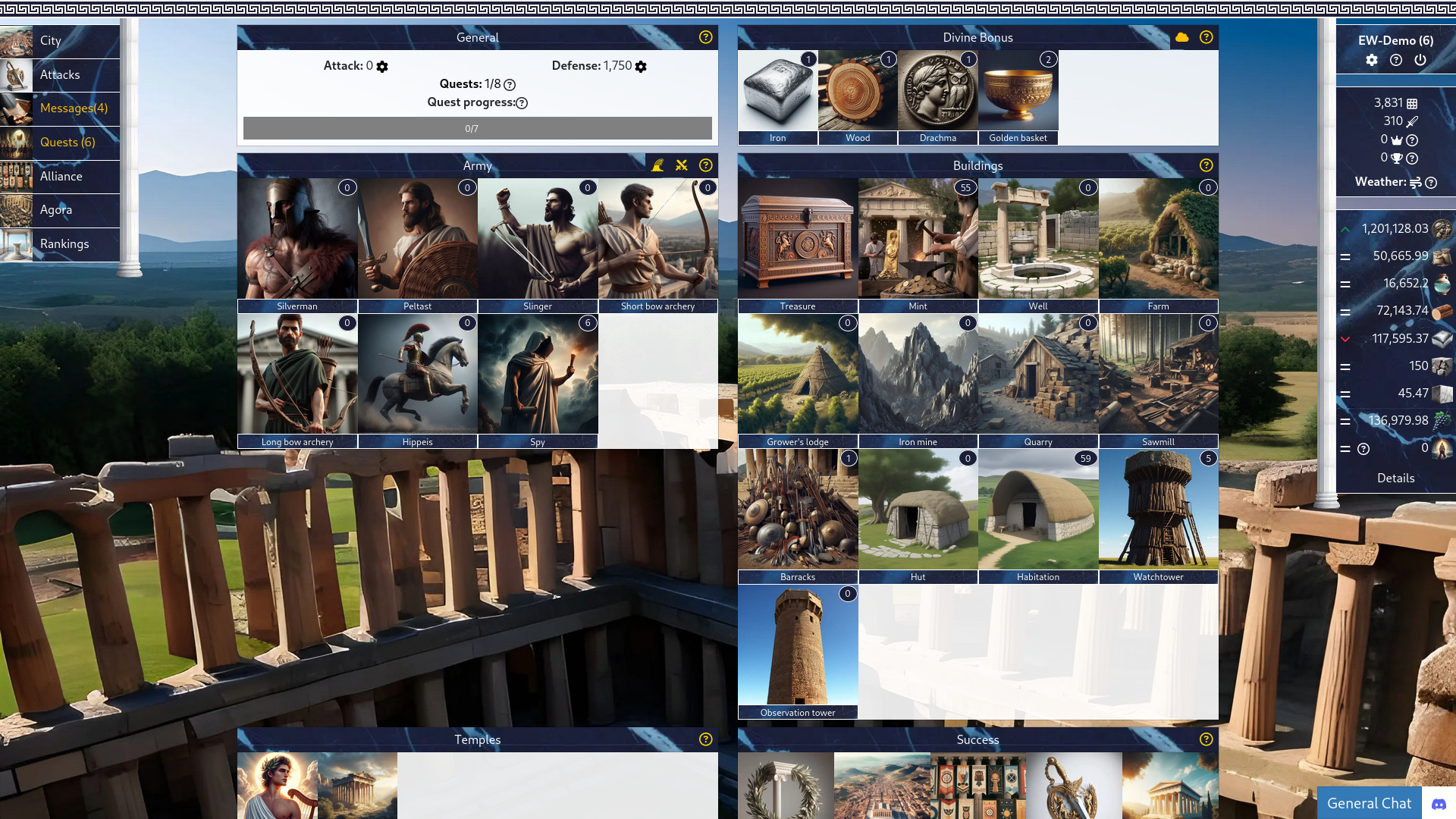Open the Buildings panel help icon
The height and width of the screenshot is (819, 1456).
click(x=1207, y=165)
